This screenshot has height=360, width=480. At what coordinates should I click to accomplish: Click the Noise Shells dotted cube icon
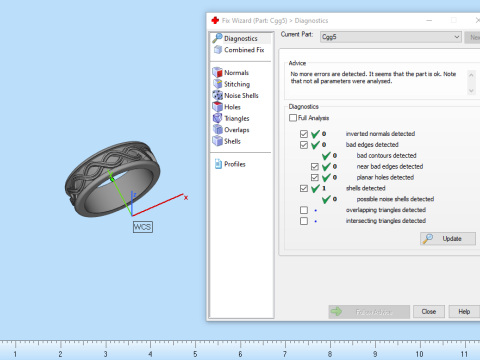[217, 95]
